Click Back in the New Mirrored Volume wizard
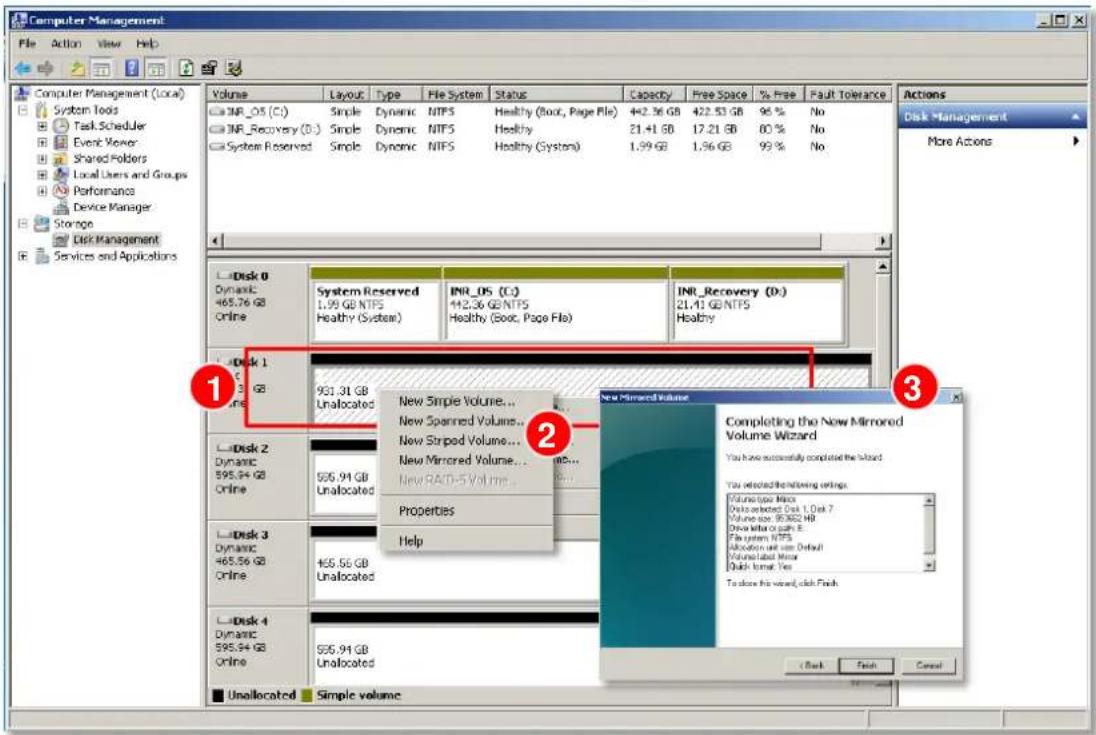 [812, 665]
